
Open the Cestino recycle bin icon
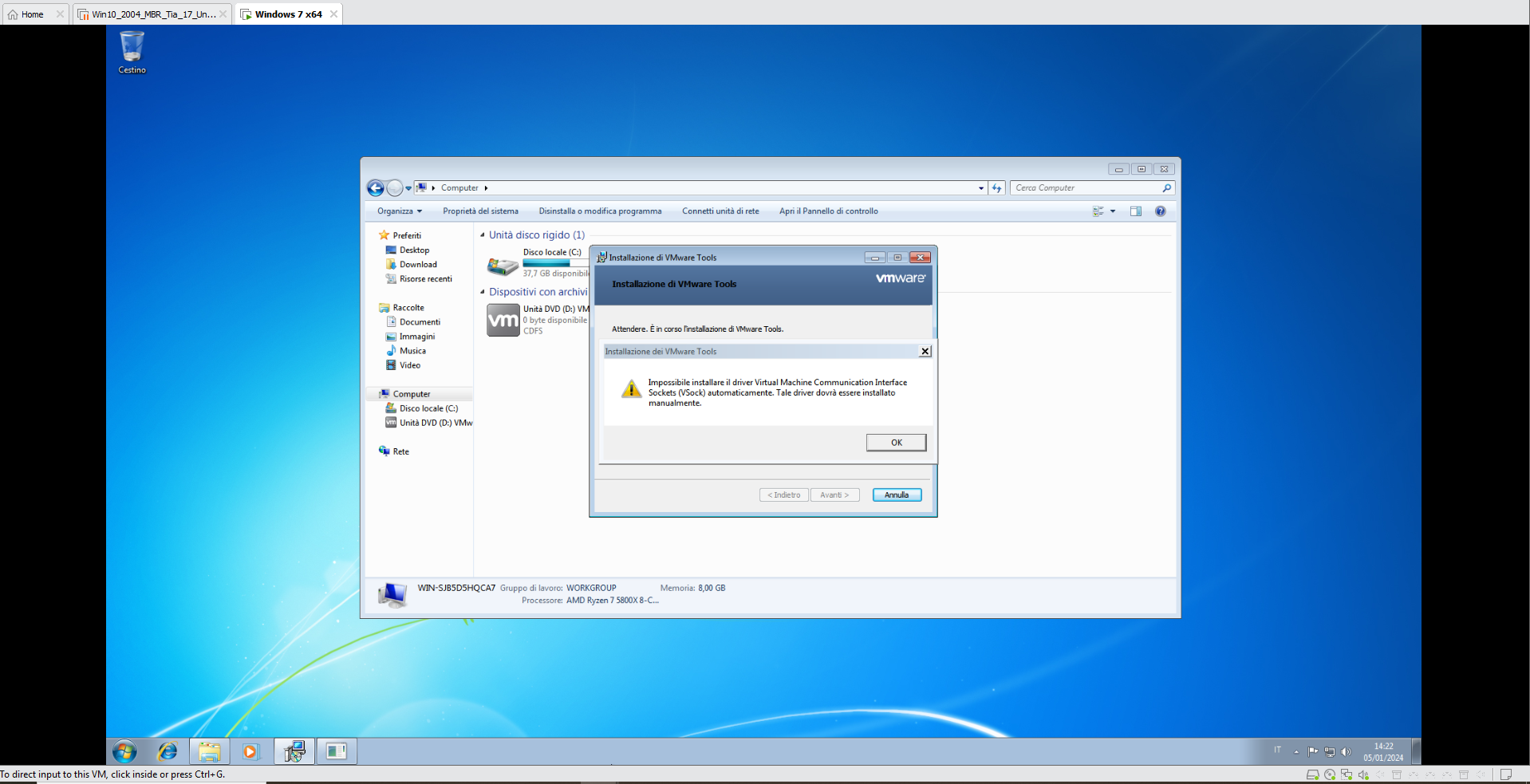pyautogui.click(x=132, y=53)
